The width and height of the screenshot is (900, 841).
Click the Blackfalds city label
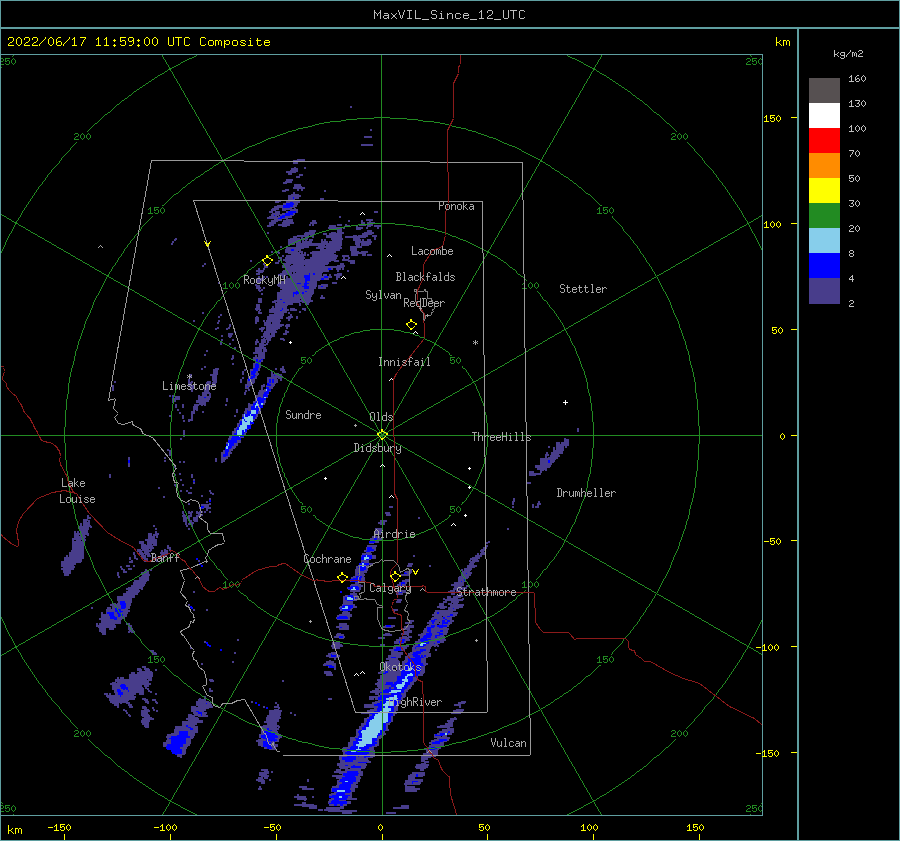[425, 277]
